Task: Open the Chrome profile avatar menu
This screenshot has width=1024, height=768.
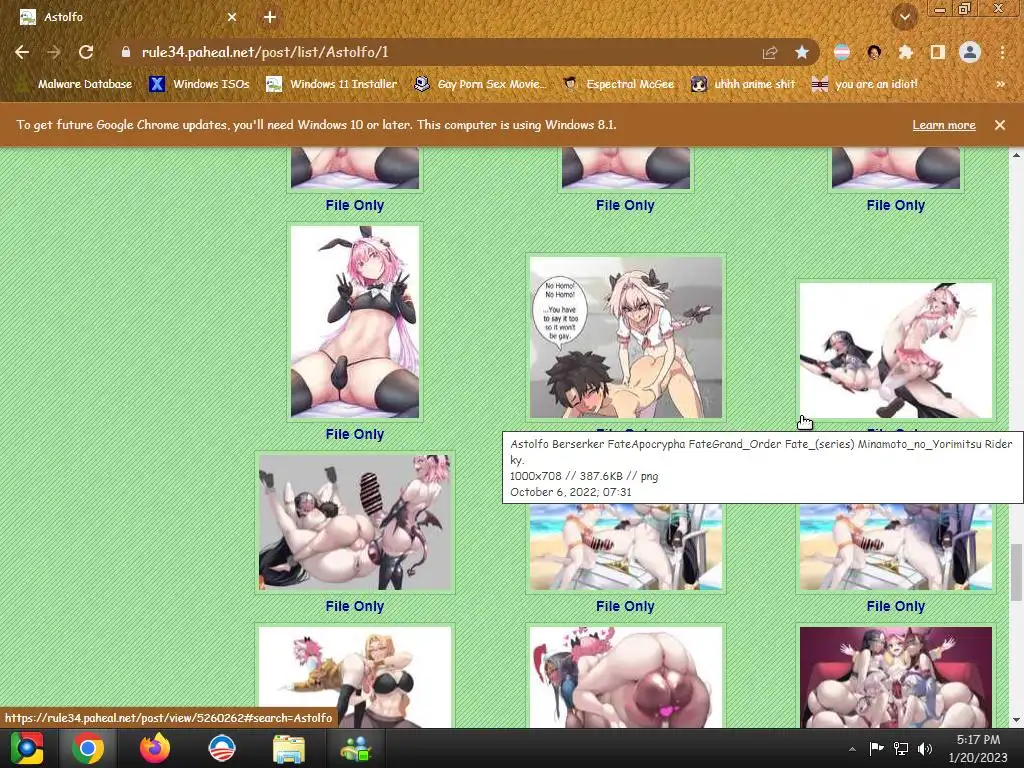Action: (970, 52)
